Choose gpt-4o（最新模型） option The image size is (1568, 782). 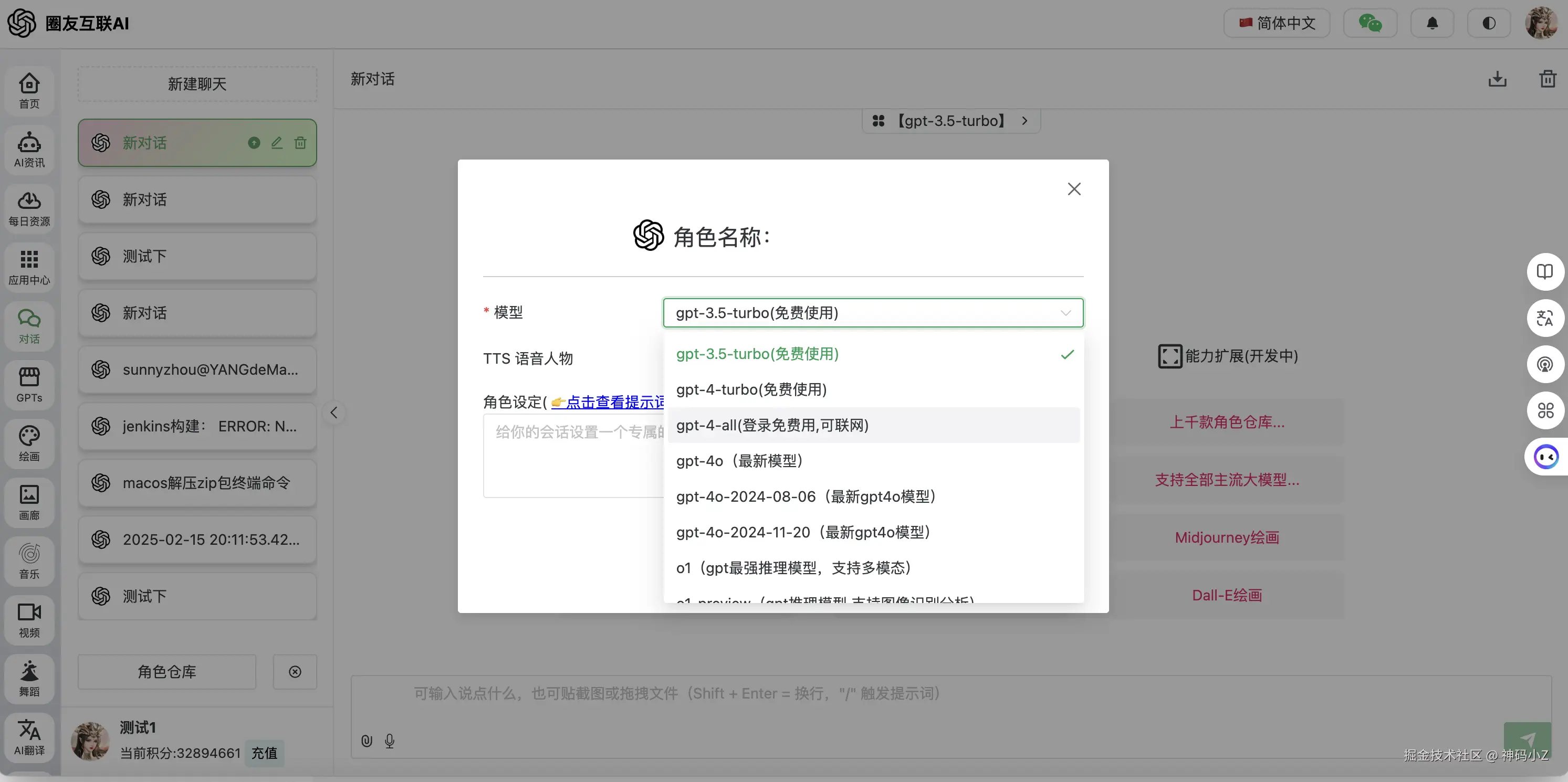[x=739, y=461]
